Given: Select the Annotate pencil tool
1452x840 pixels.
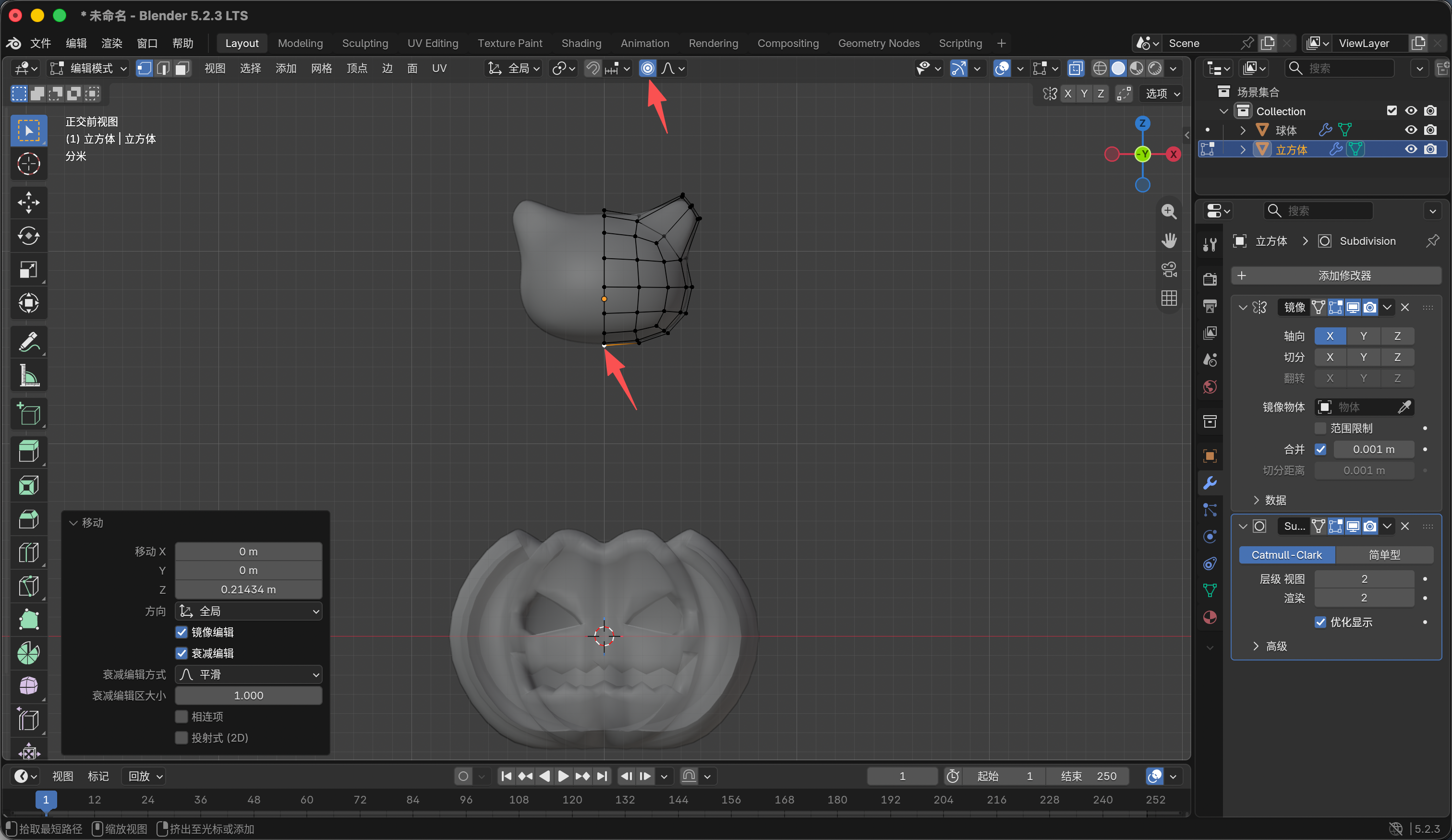Looking at the screenshot, I should click(29, 342).
